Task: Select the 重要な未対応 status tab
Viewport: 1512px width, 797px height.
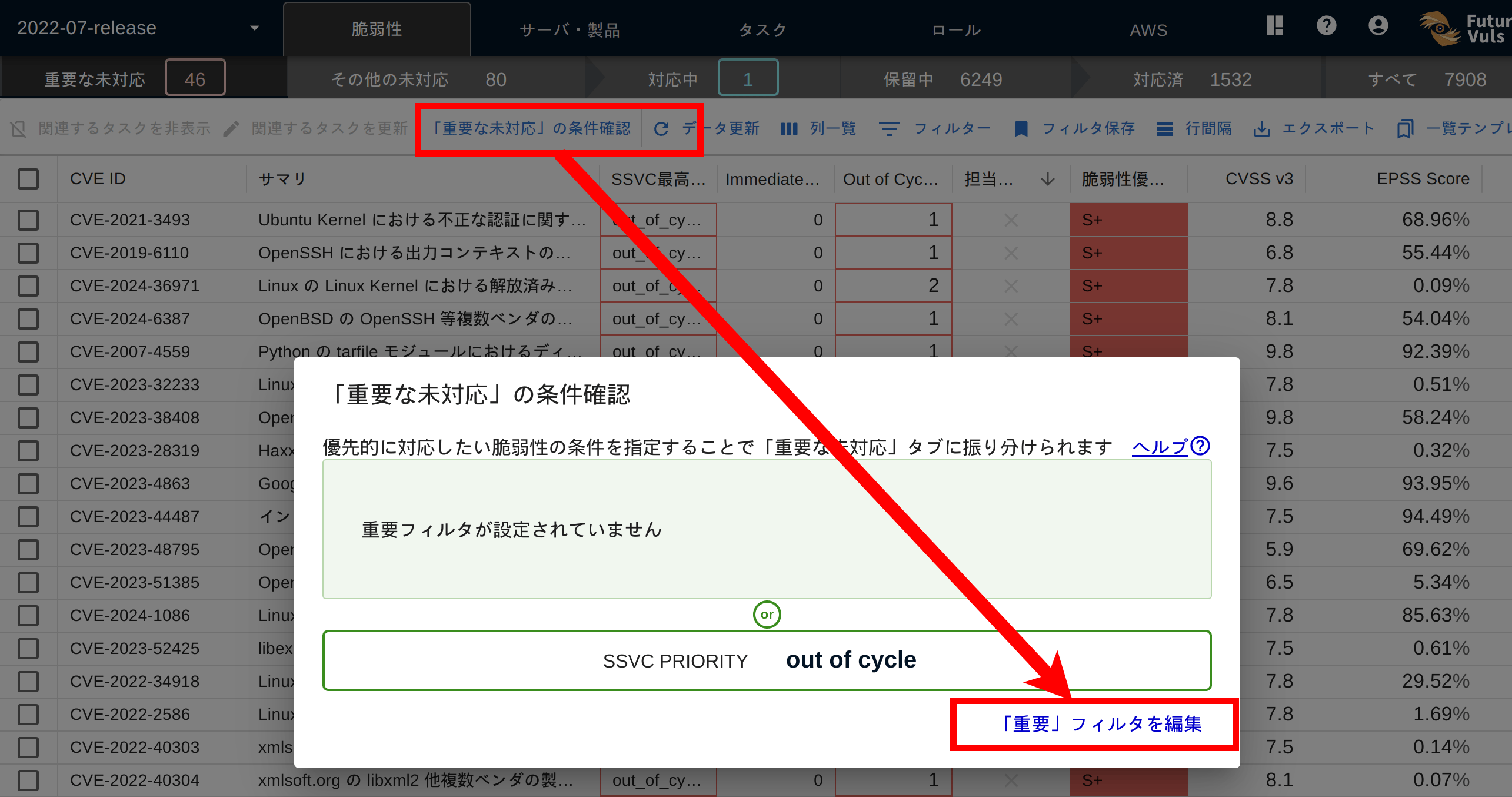Action: [x=144, y=78]
